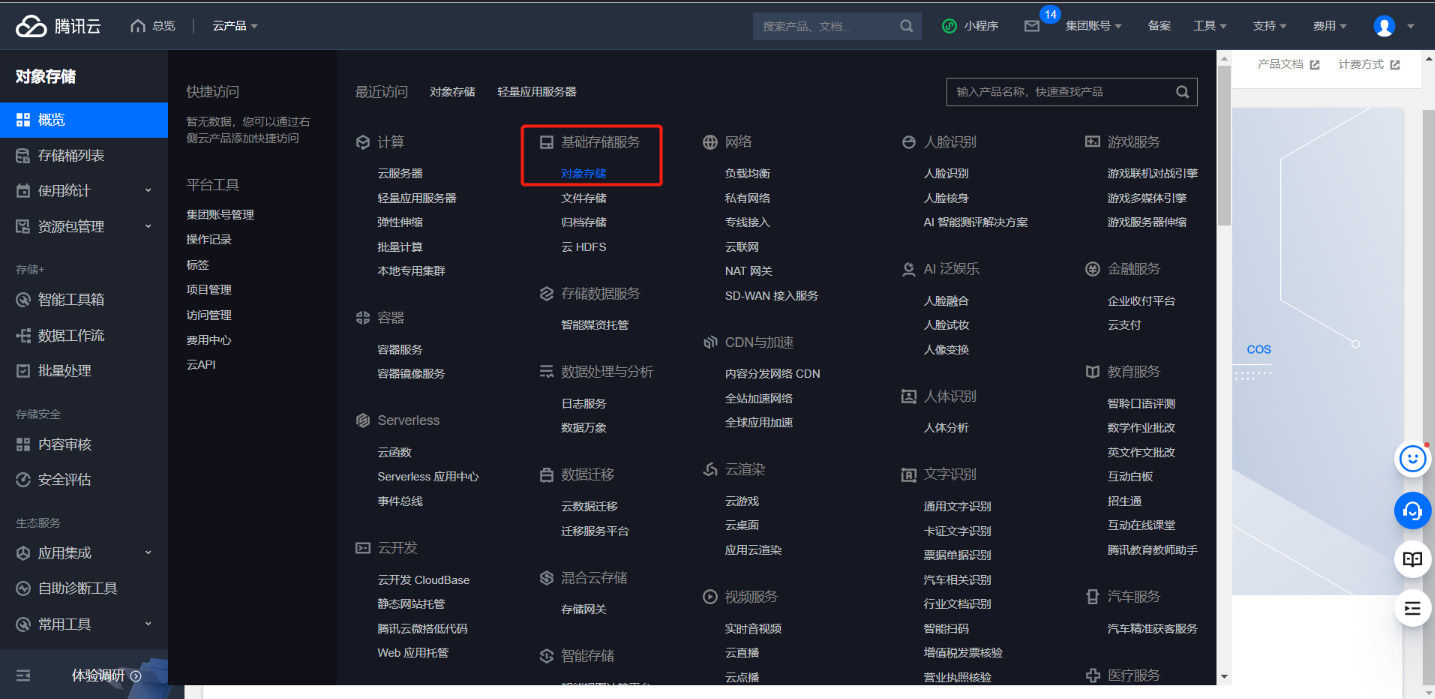Open 存储网关 under 混合云存储
This screenshot has width=1435, height=699.
click(x=584, y=609)
